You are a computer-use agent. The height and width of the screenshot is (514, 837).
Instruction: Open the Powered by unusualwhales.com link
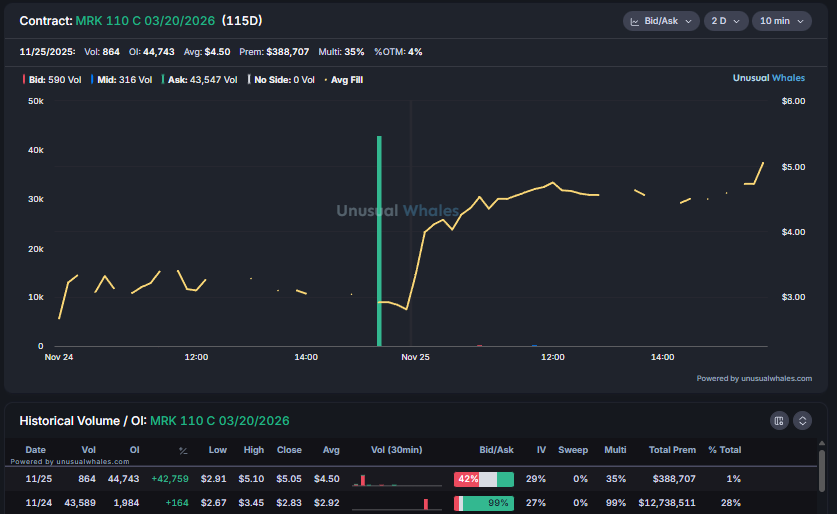pos(754,379)
